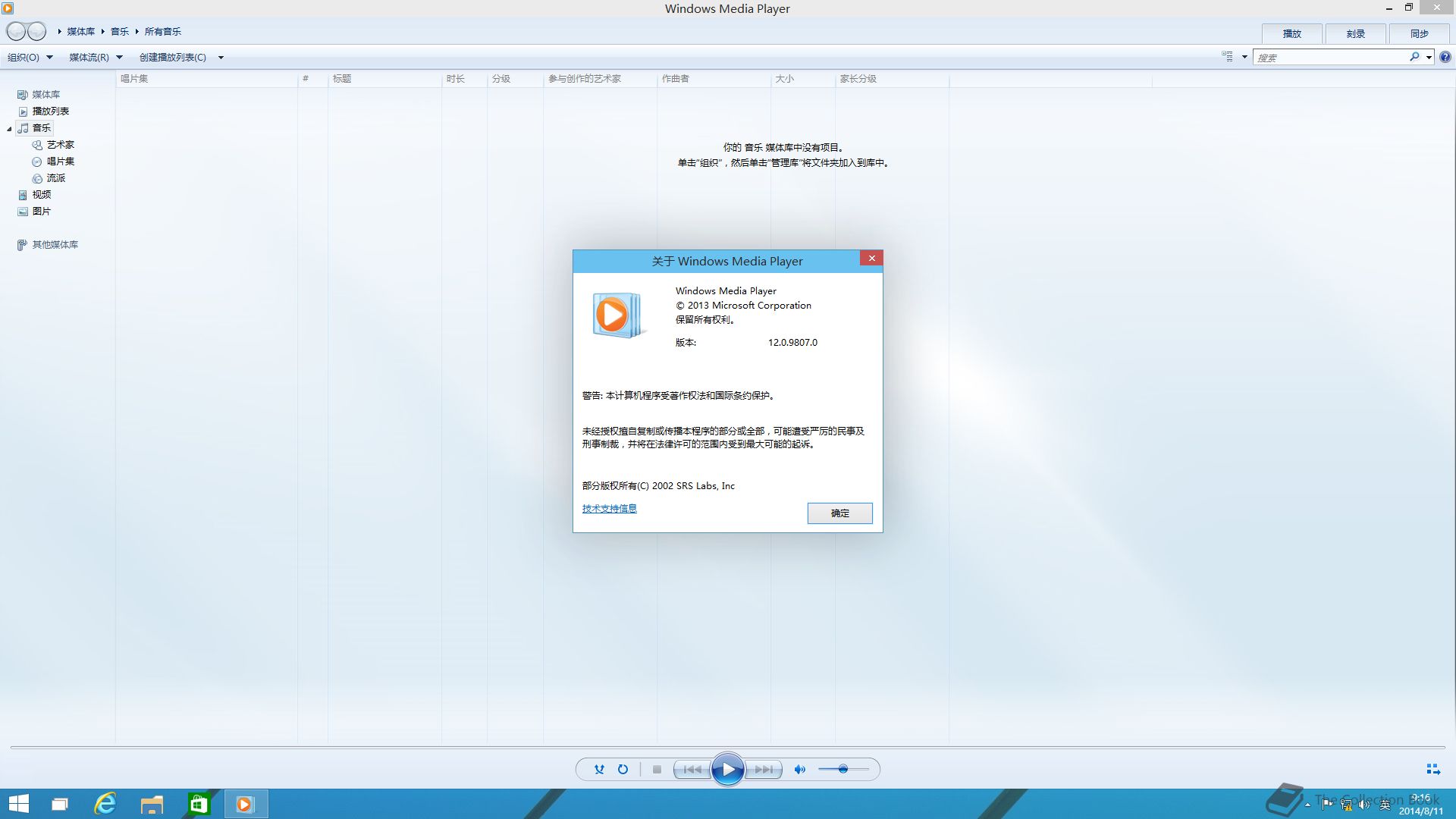This screenshot has width=1456, height=819.
Task: Click the Windows Media Player logo in the dialog
Action: 617,315
